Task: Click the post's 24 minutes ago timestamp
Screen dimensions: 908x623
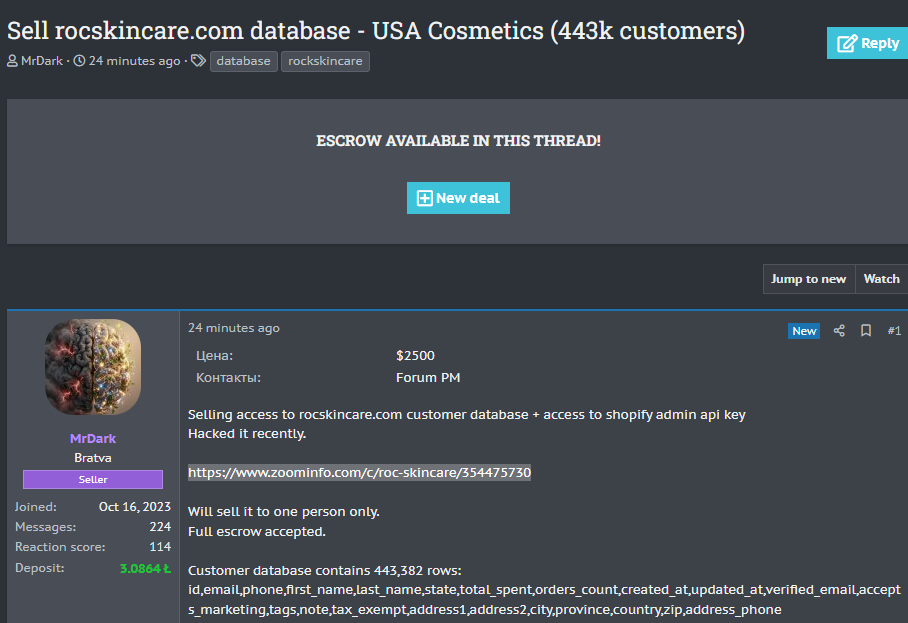Action: (x=233, y=328)
